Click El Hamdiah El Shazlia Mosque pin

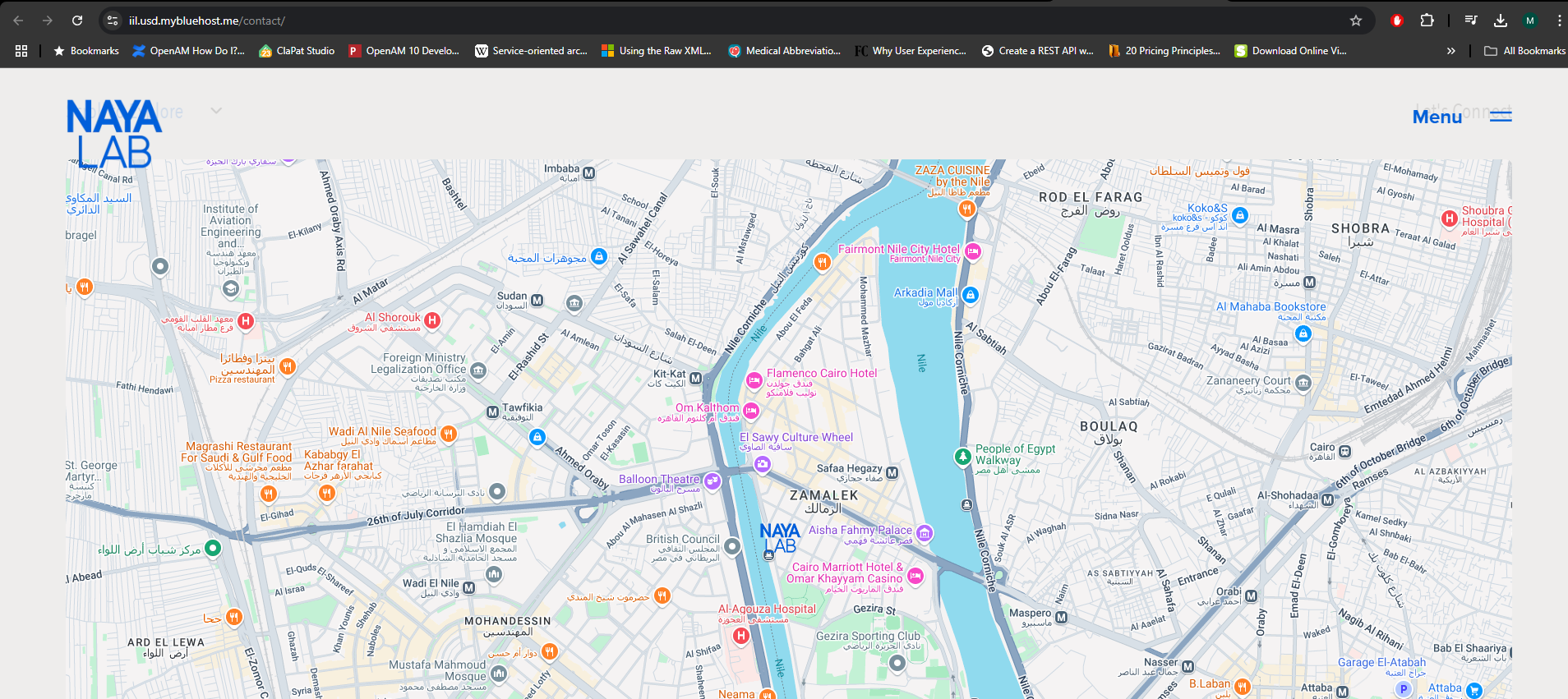(x=494, y=574)
